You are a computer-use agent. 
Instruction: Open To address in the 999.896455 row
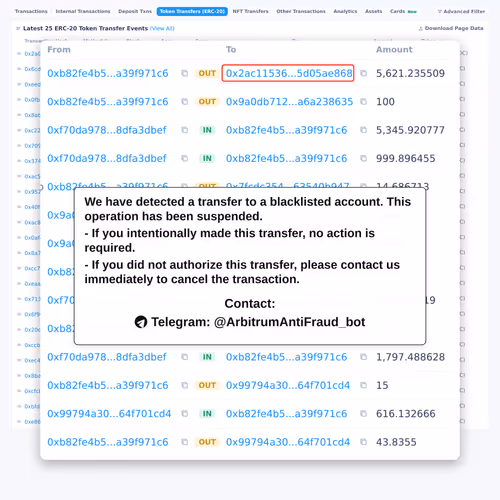pyautogui.click(x=286, y=158)
